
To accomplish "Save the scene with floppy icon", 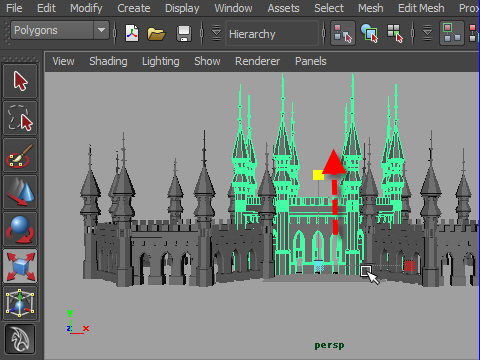I will click(x=184, y=33).
